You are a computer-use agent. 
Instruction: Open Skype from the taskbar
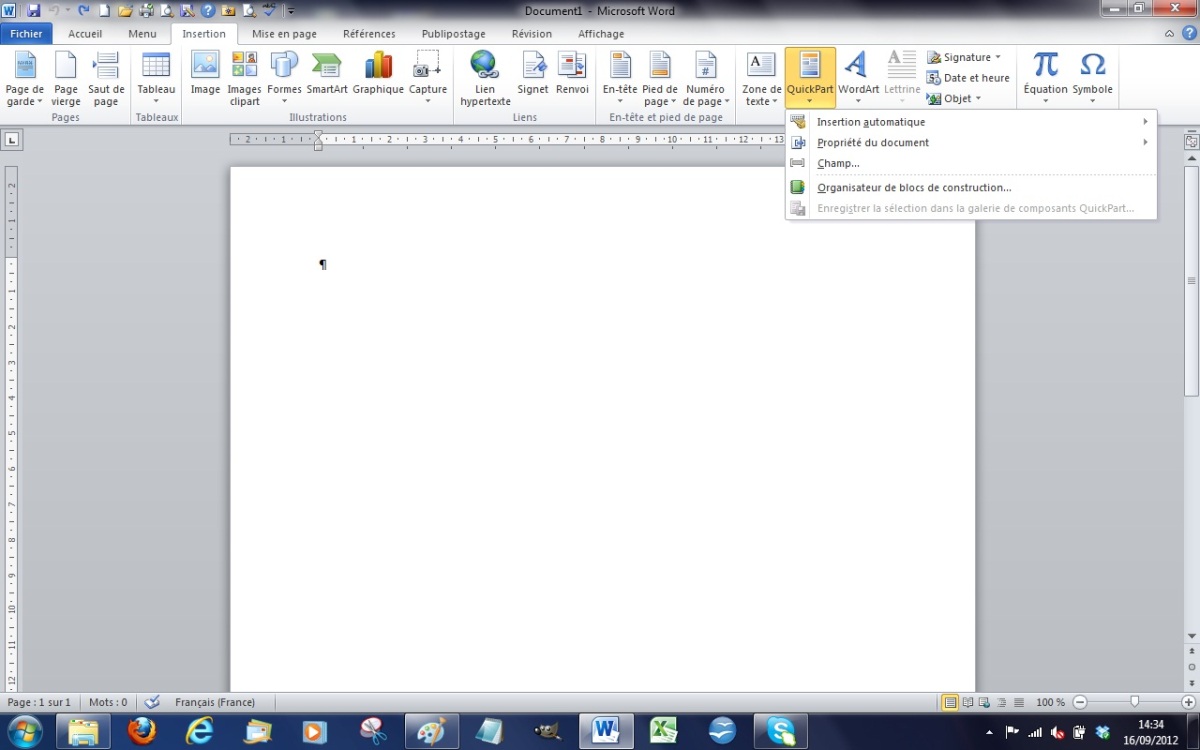780,732
